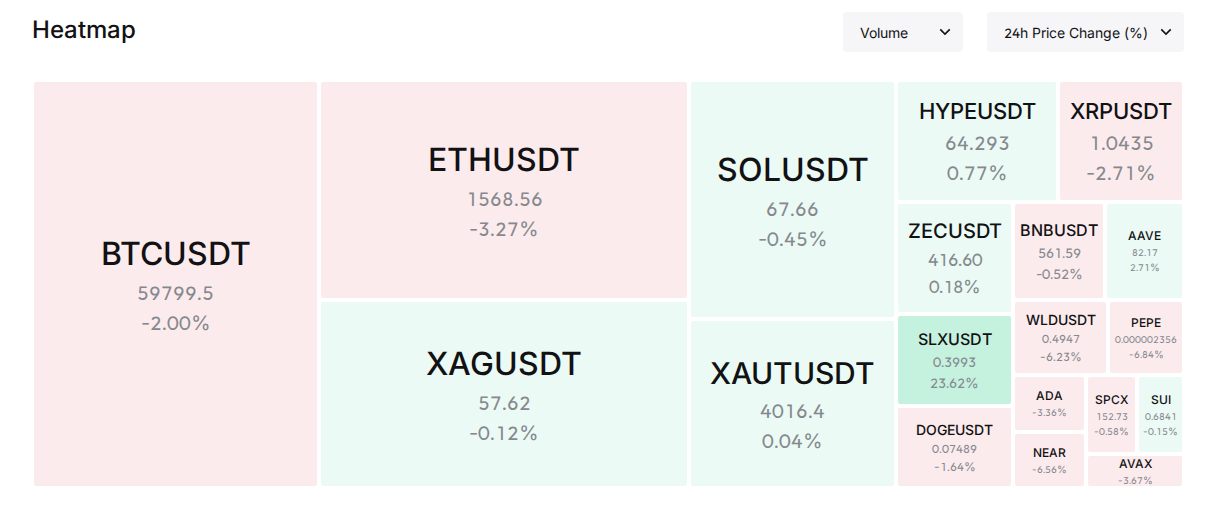
Task: Open the XAGUSDT tile
Action: (504, 394)
